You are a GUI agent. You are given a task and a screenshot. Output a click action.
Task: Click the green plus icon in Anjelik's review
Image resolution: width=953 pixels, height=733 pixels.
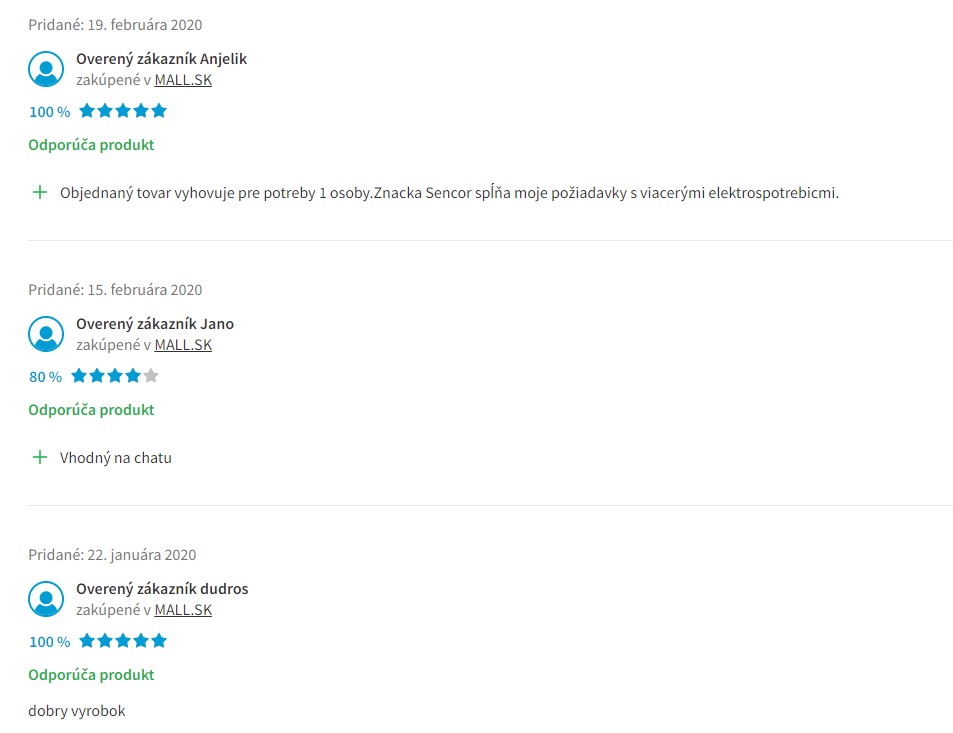click(x=40, y=193)
